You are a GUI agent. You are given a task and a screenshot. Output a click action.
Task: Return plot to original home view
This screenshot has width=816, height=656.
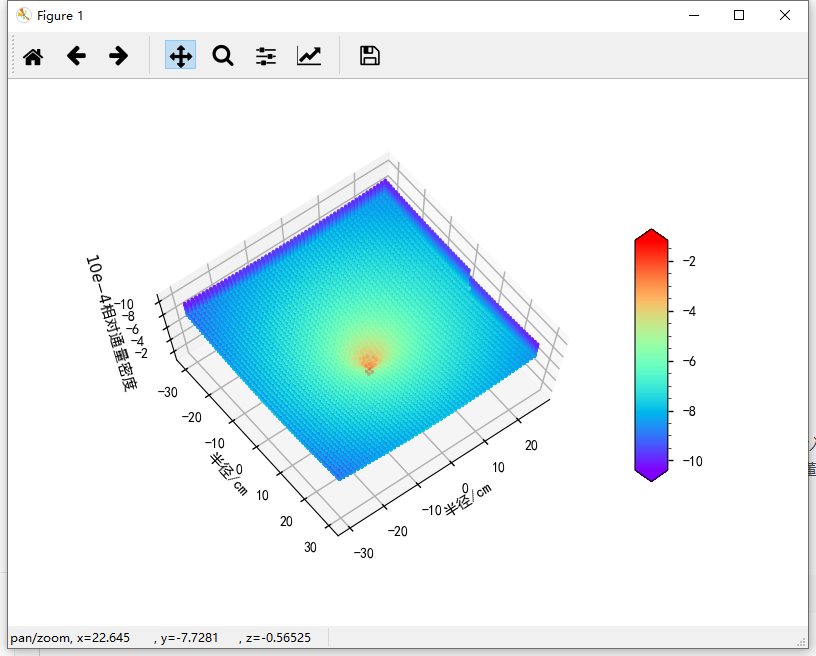(32, 55)
